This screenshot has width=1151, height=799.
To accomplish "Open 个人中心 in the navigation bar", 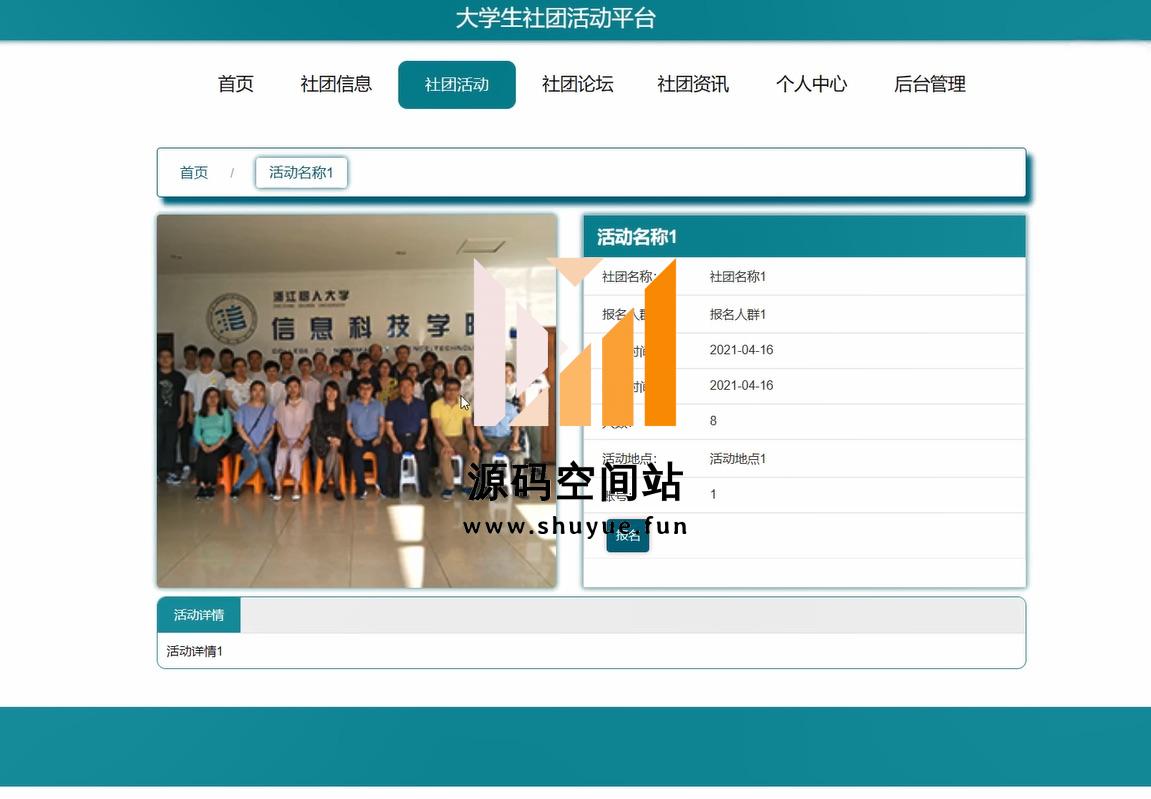I will tap(811, 85).
